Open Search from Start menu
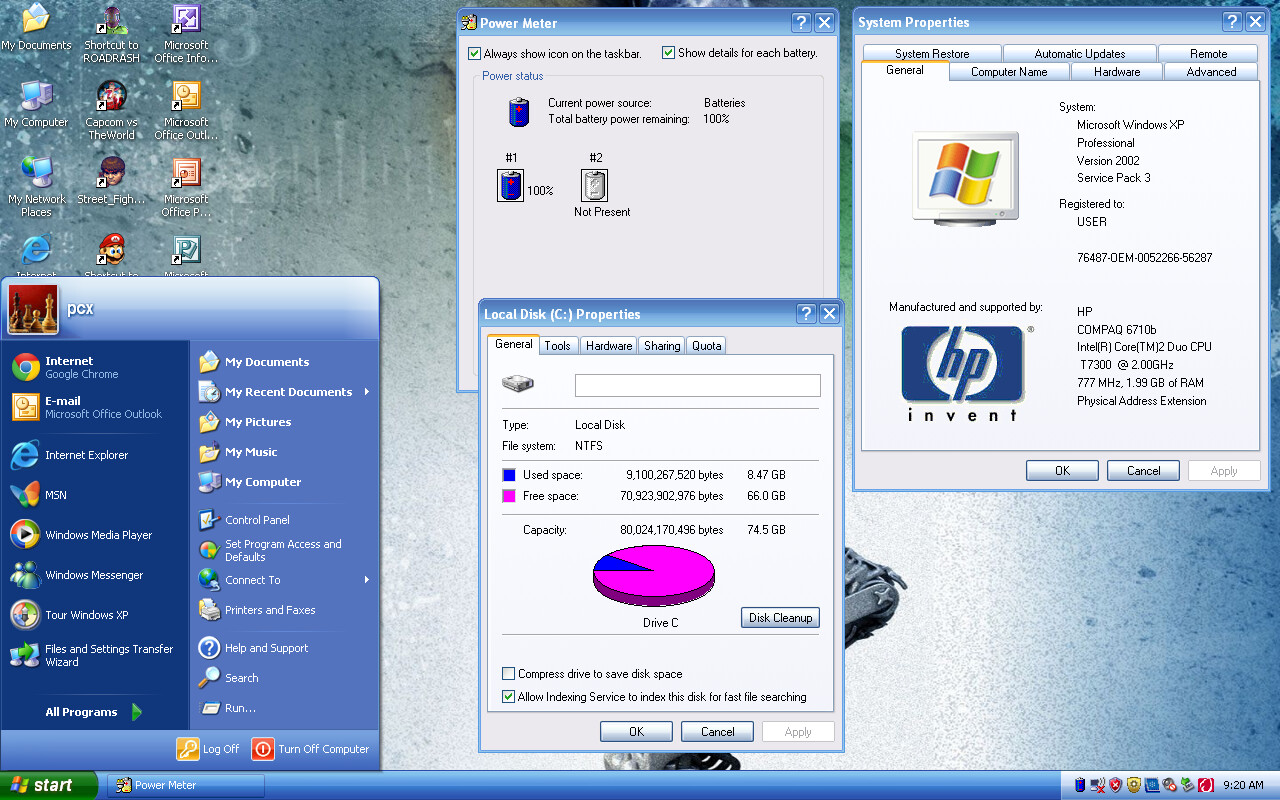 (285, 678)
